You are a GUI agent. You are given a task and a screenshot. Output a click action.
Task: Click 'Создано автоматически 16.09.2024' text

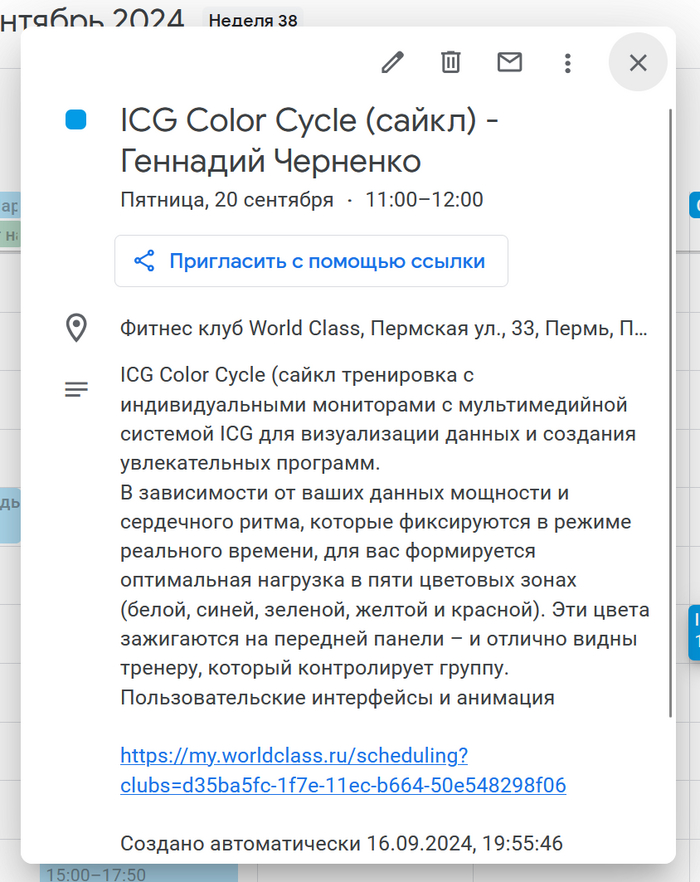[x=342, y=843]
